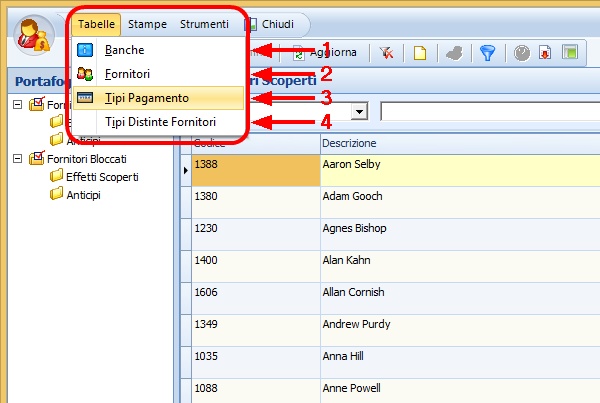Image resolution: width=600 pixels, height=403 pixels.
Task: Open the Stampe menu
Action: point(147,24)
